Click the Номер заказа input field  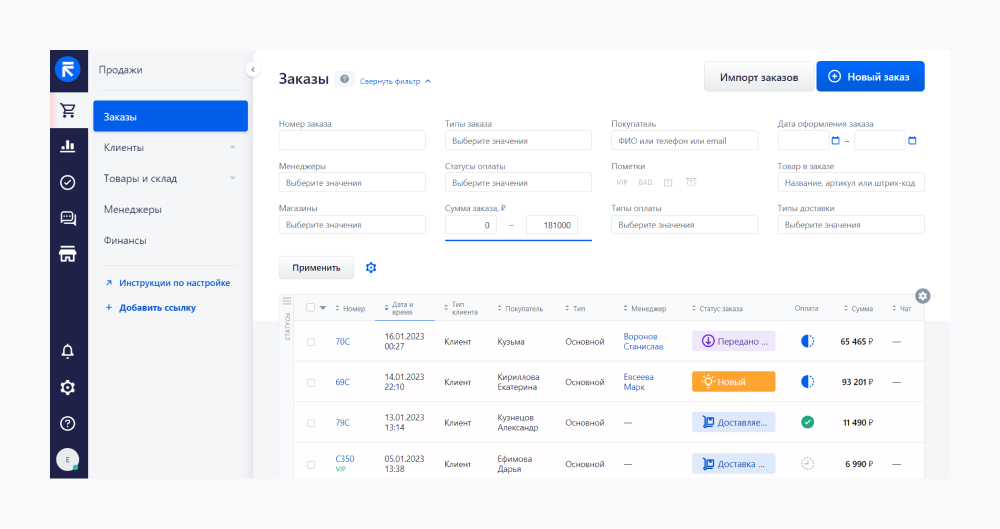pyautogui.click(x=352, y=141)
